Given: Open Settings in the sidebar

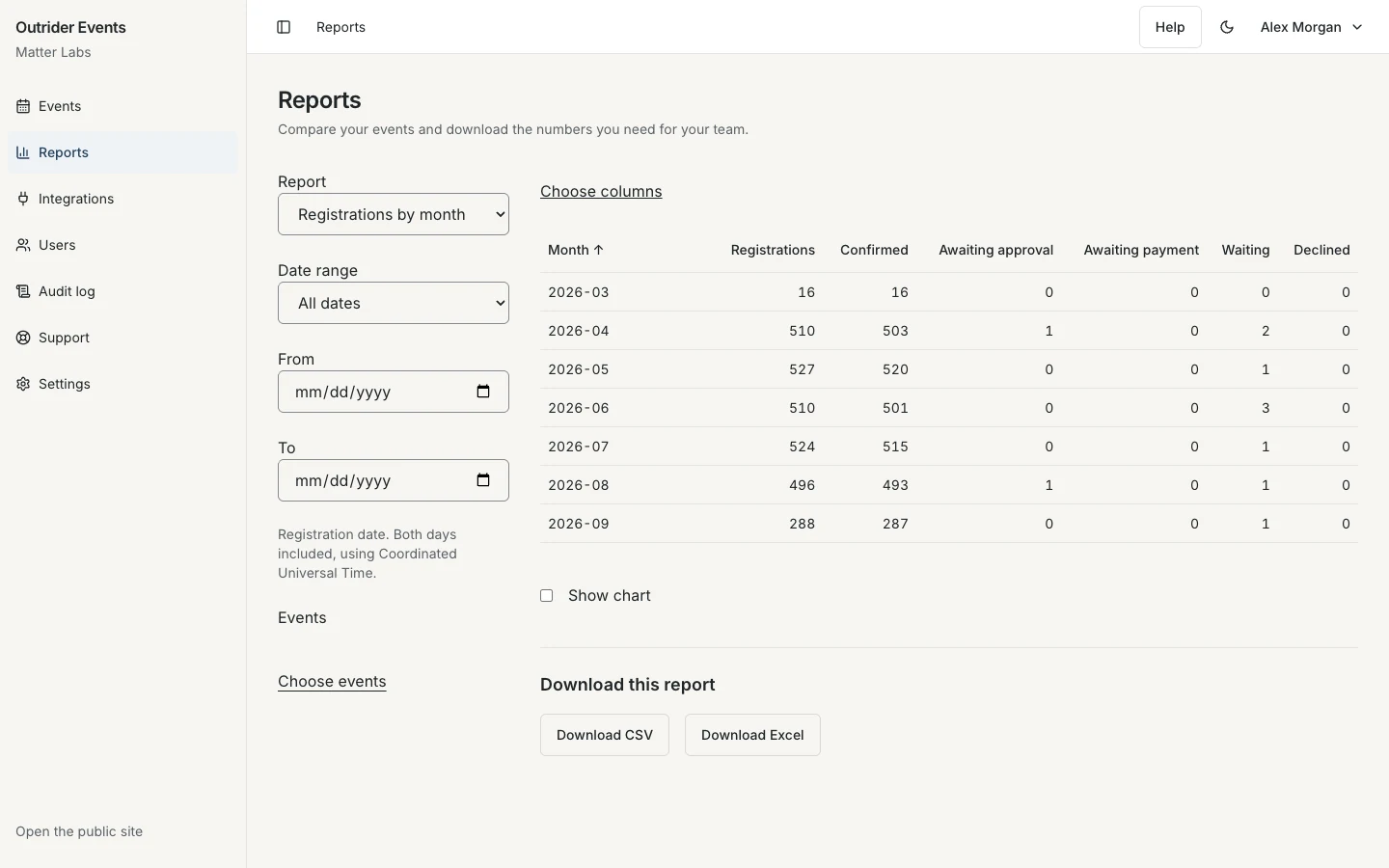Looking at the screenshot, I should [x=123, y=384].
